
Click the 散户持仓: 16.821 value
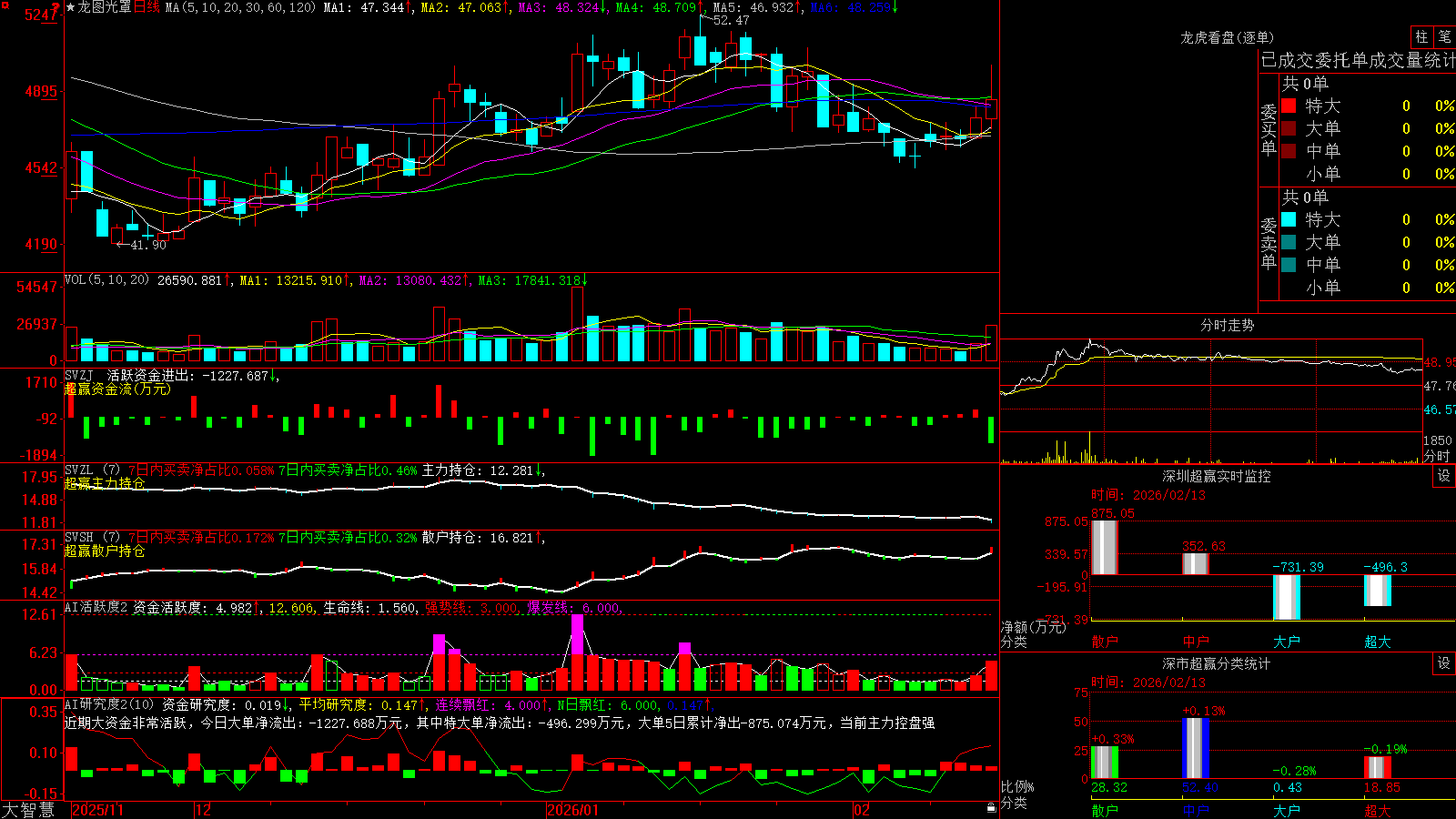click(x=478, y=538)
